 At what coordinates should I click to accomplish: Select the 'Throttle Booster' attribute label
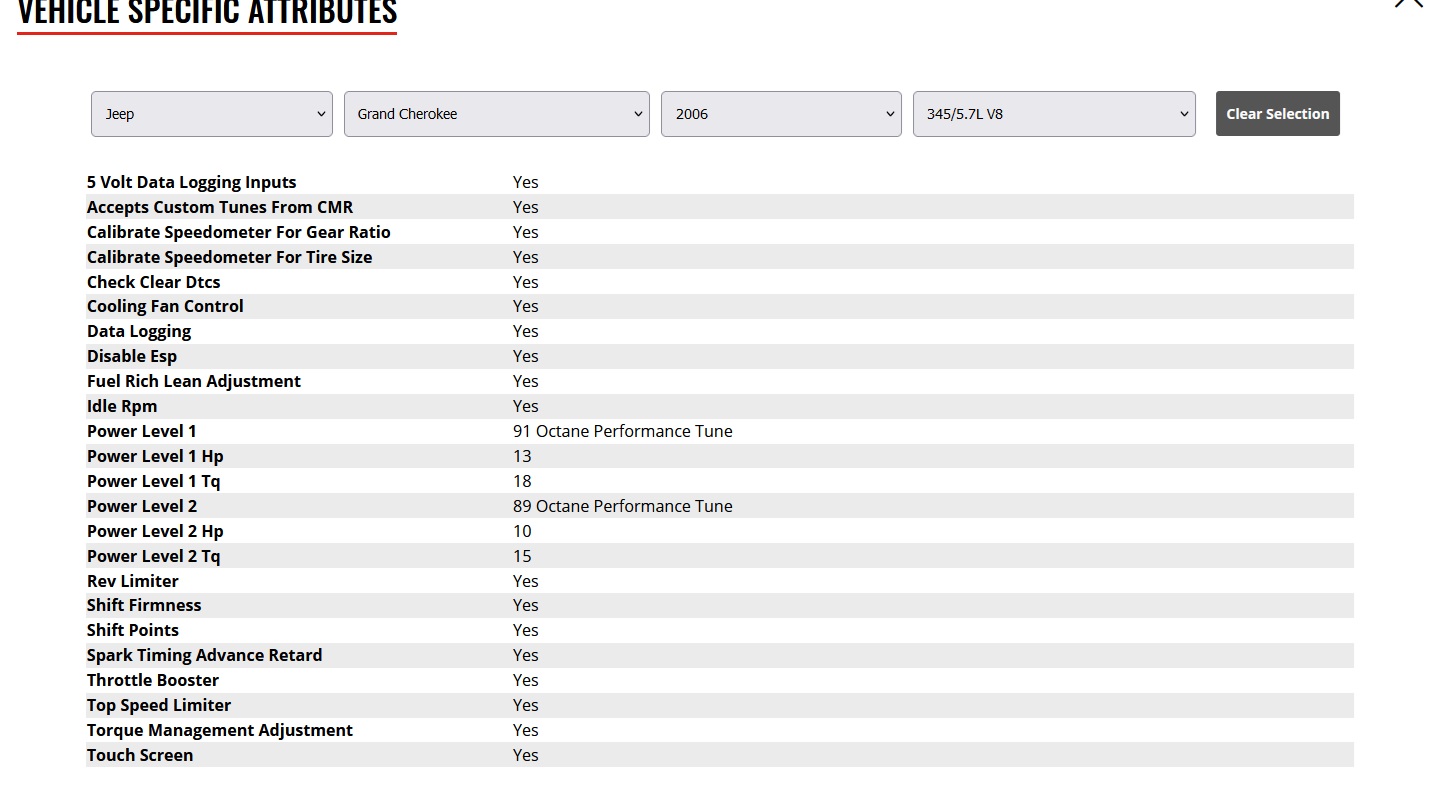pyautogui.click(x=153, y=680)
